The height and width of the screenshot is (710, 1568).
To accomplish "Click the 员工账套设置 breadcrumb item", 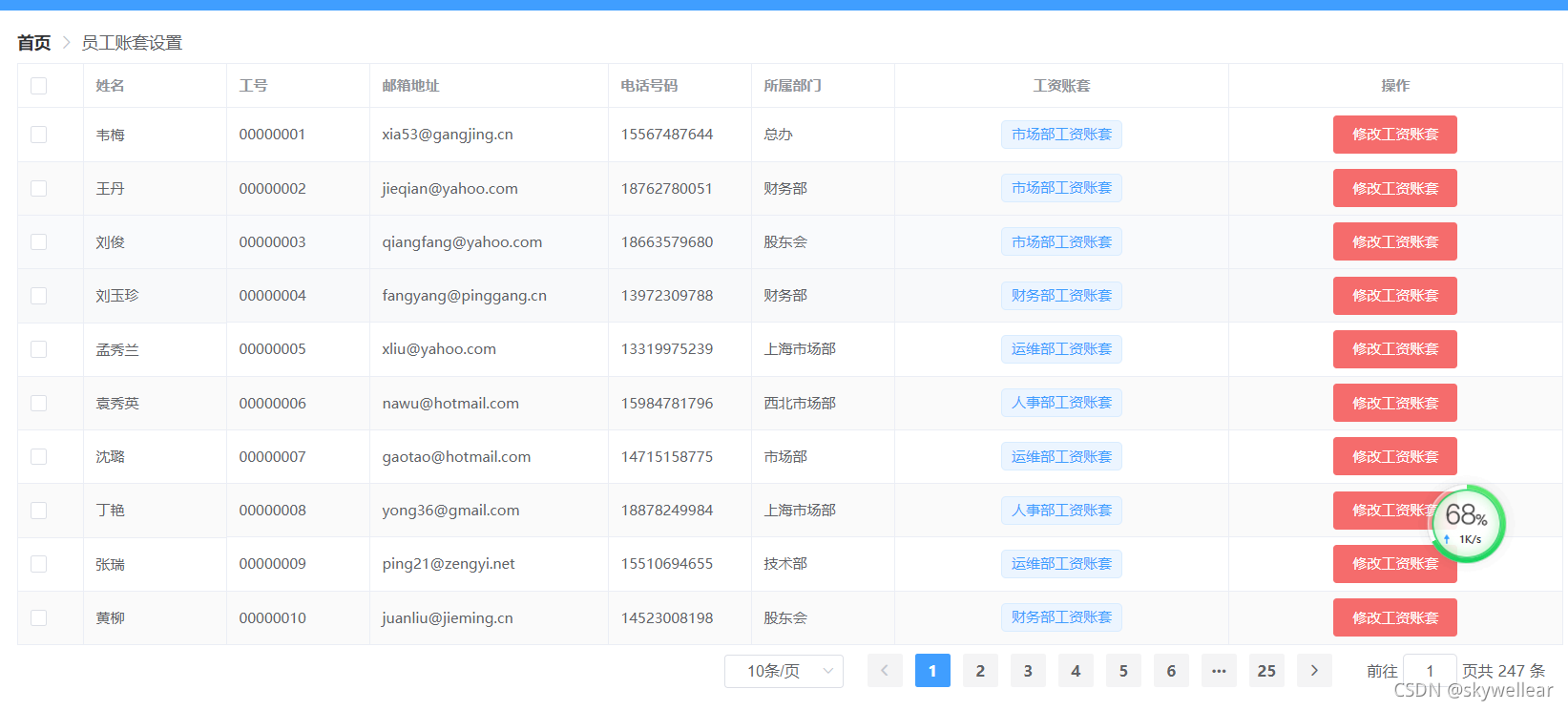I will pos(132,43).
